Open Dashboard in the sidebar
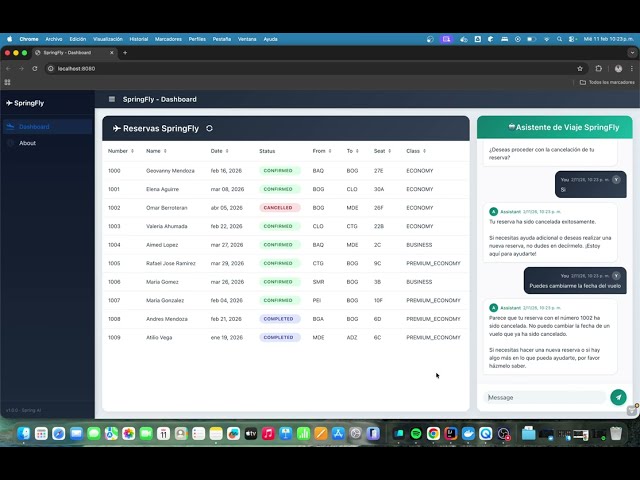This screenshot has height=480, width=640. (47, 127)
